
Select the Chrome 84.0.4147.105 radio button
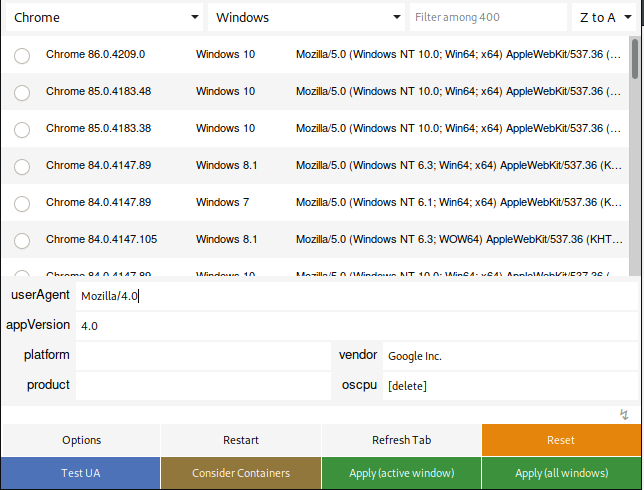(x=22, y=241)
